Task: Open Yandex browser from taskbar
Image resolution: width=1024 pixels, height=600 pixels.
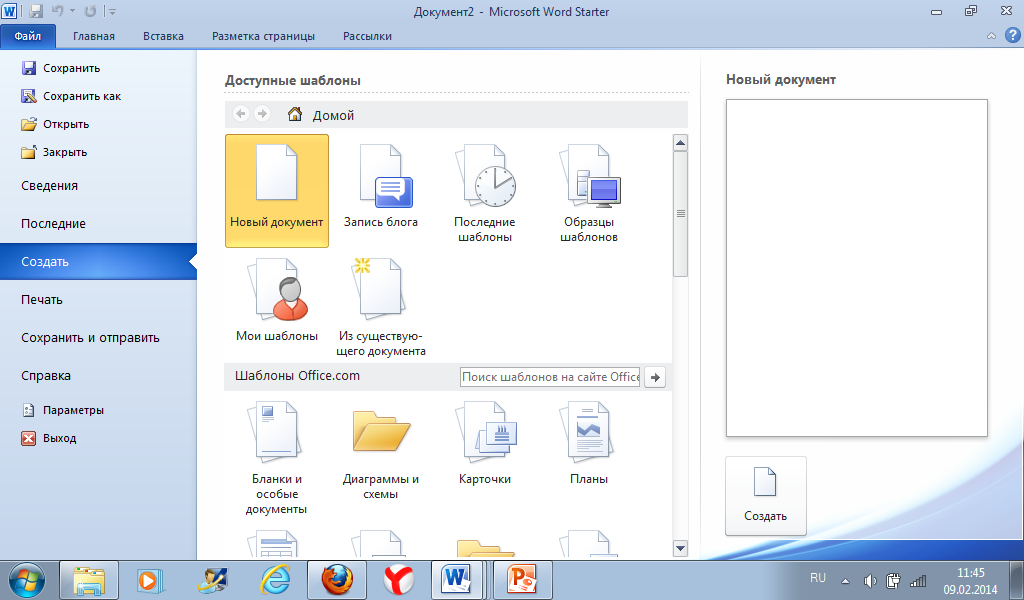Action: coord(398,580)
